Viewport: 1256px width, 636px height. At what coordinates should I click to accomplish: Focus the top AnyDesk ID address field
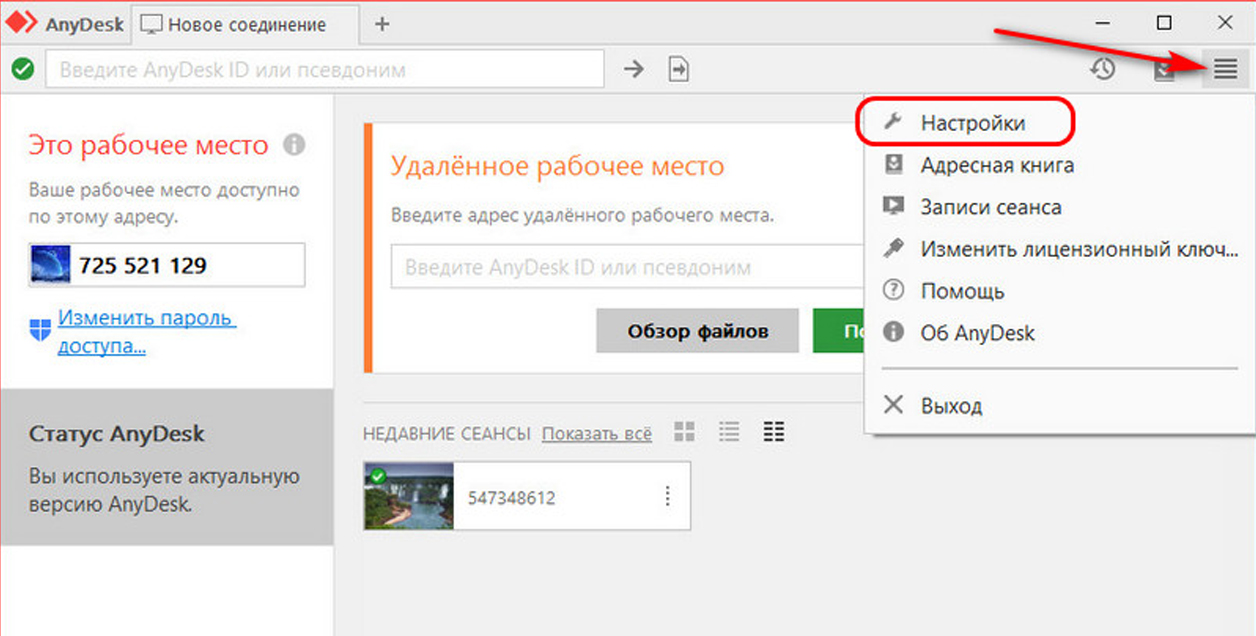[x=325, y=70]
